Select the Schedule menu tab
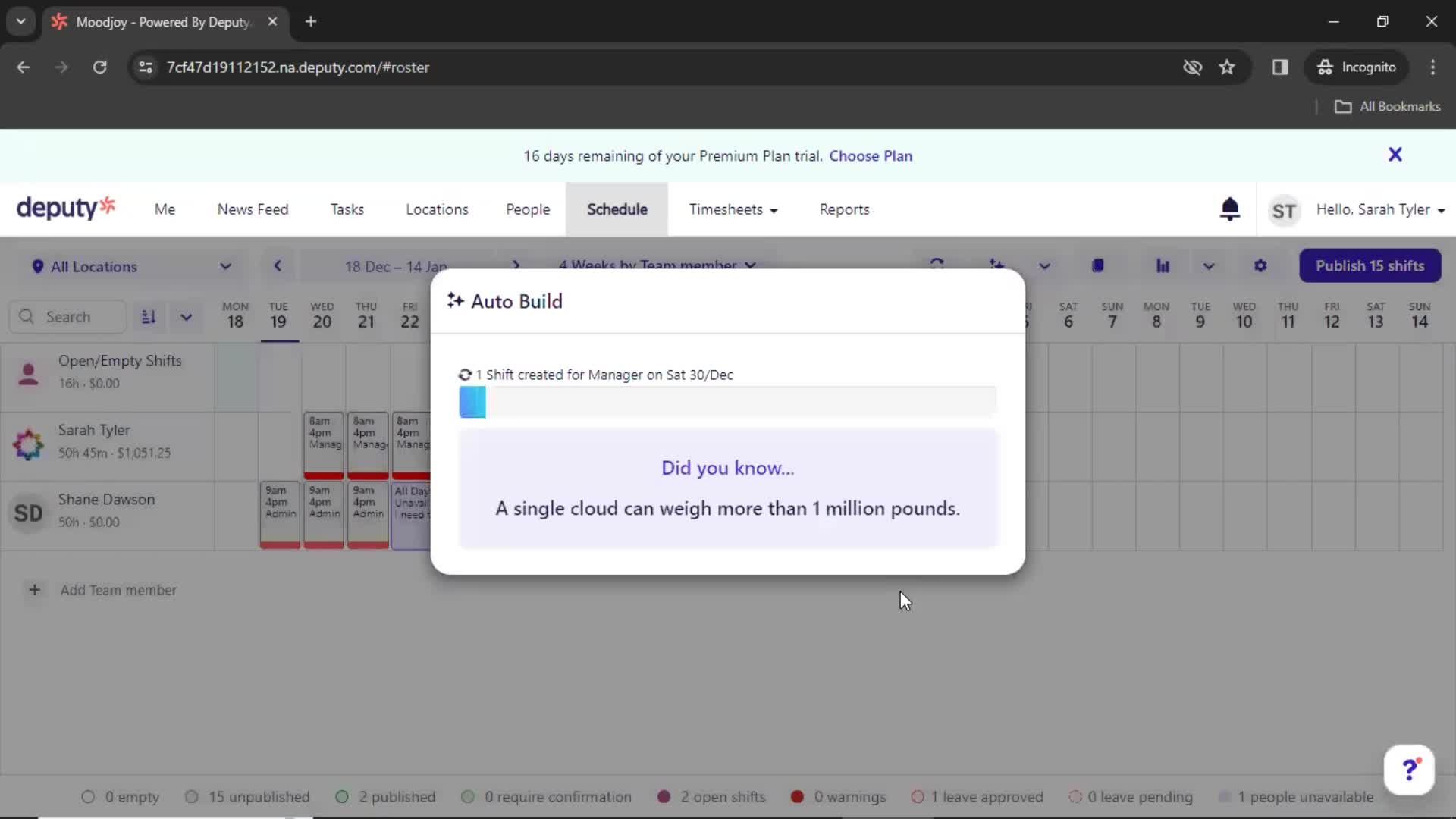Image resolution: width=1456 pixels, height=819 pixels. [x=617, y=209]
